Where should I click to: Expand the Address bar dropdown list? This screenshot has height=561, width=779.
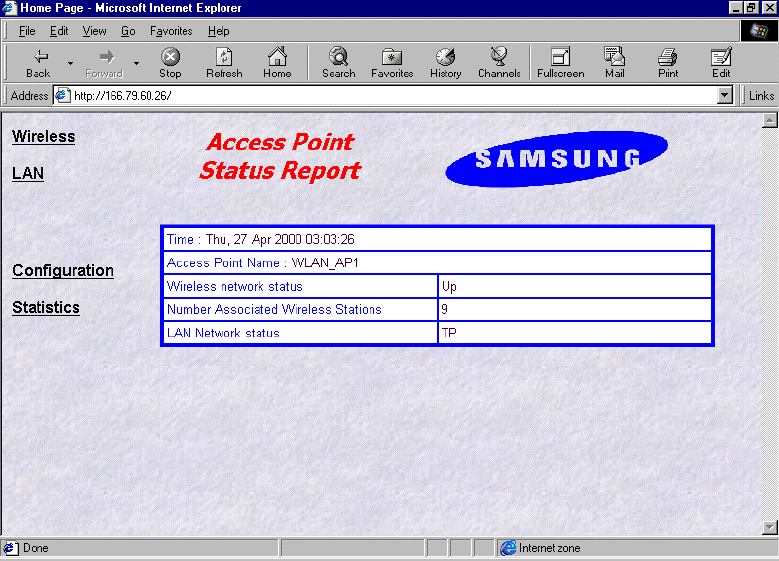[x=725, y=95]
